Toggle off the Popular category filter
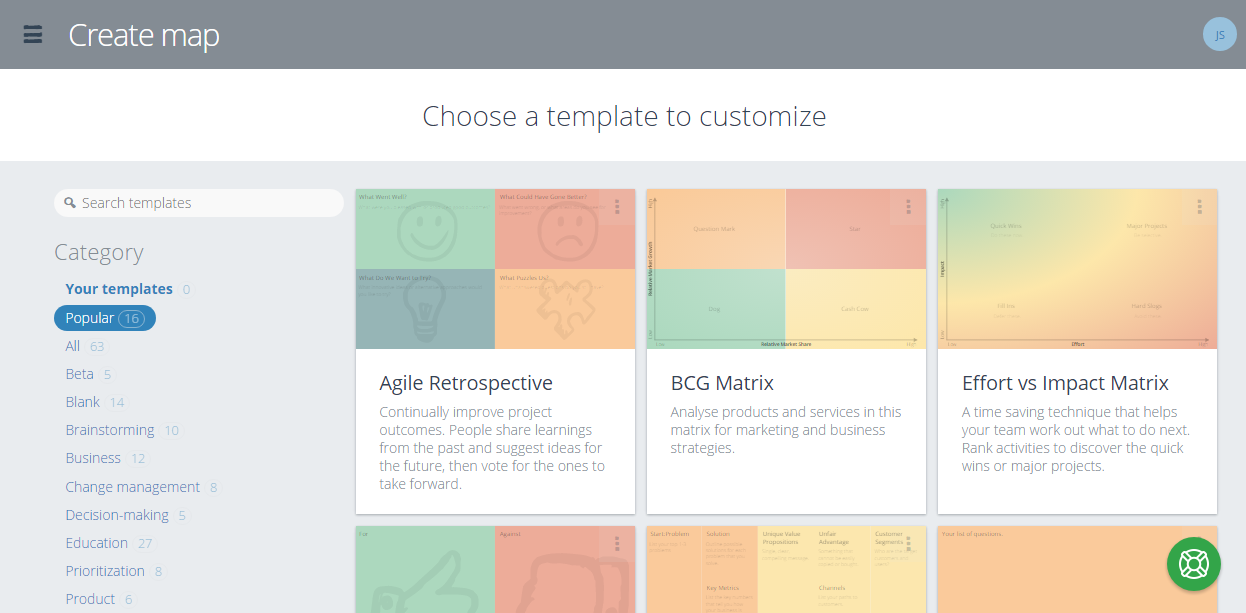This screenshot has height=613, width=1246. [x=104, y=317]
